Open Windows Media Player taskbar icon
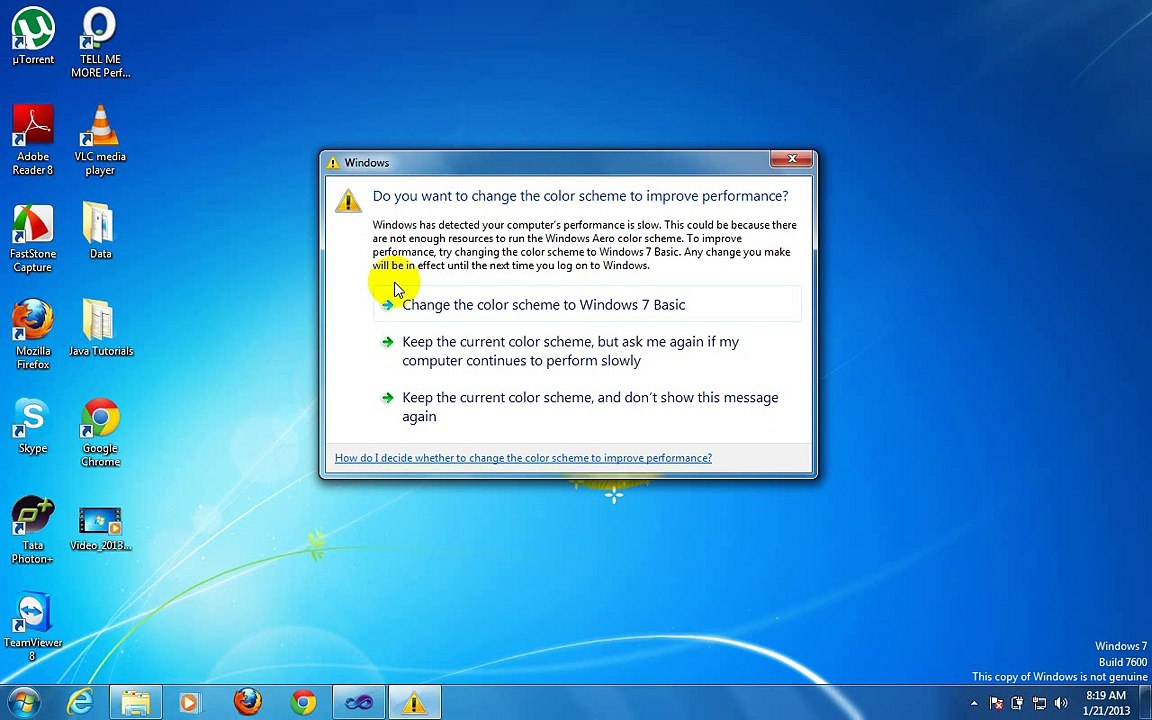 (190, 702)
